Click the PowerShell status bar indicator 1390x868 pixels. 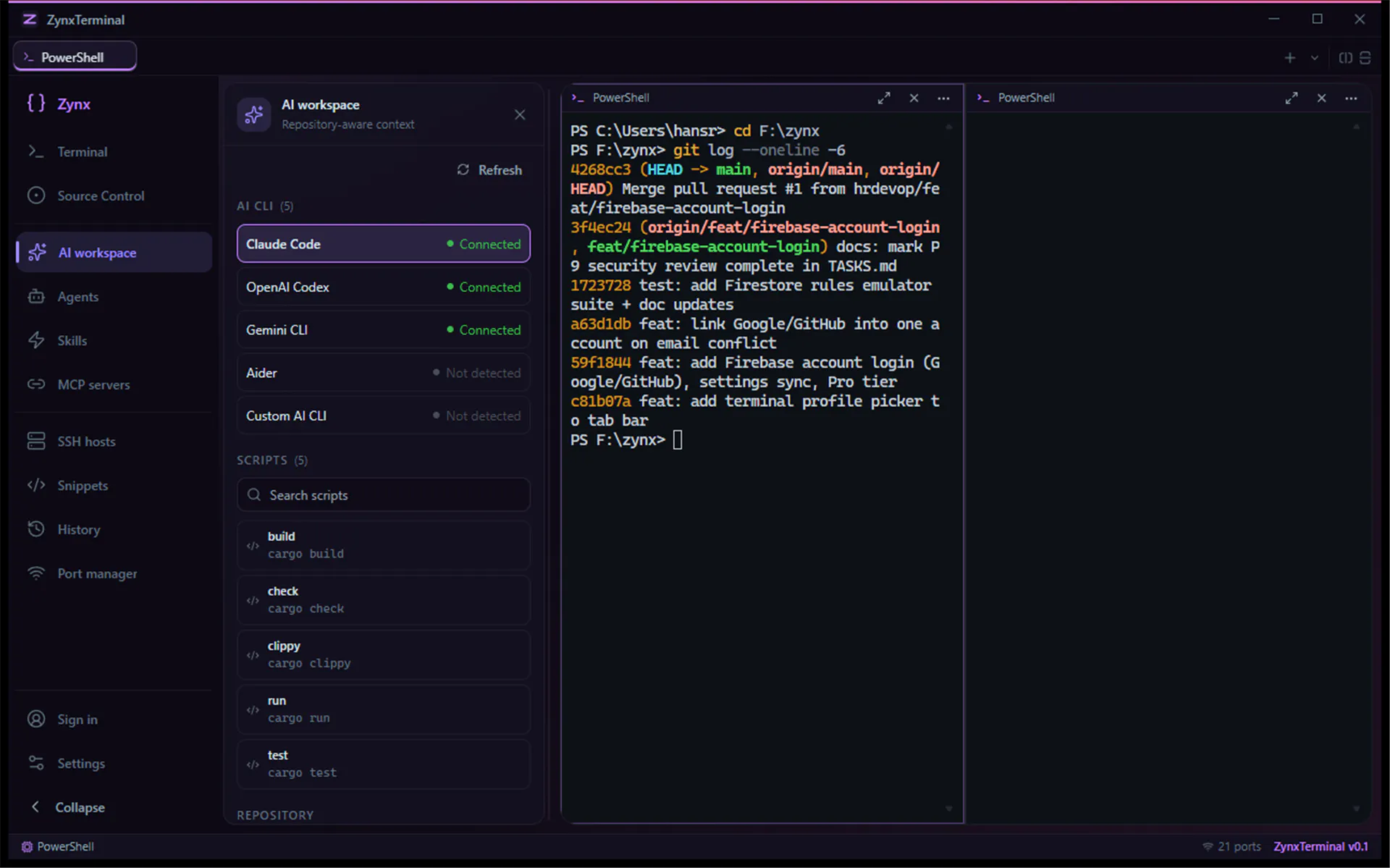(58, 846)
